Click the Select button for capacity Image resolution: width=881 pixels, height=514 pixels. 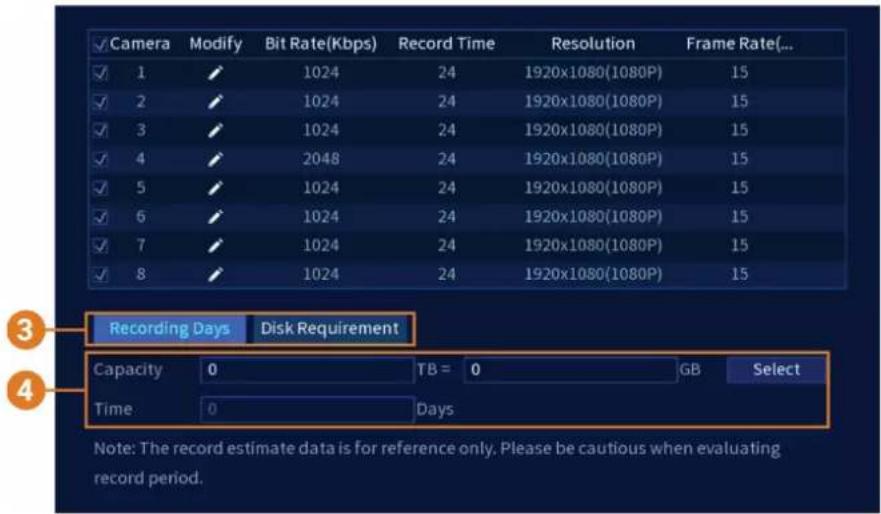coord(776,370)
